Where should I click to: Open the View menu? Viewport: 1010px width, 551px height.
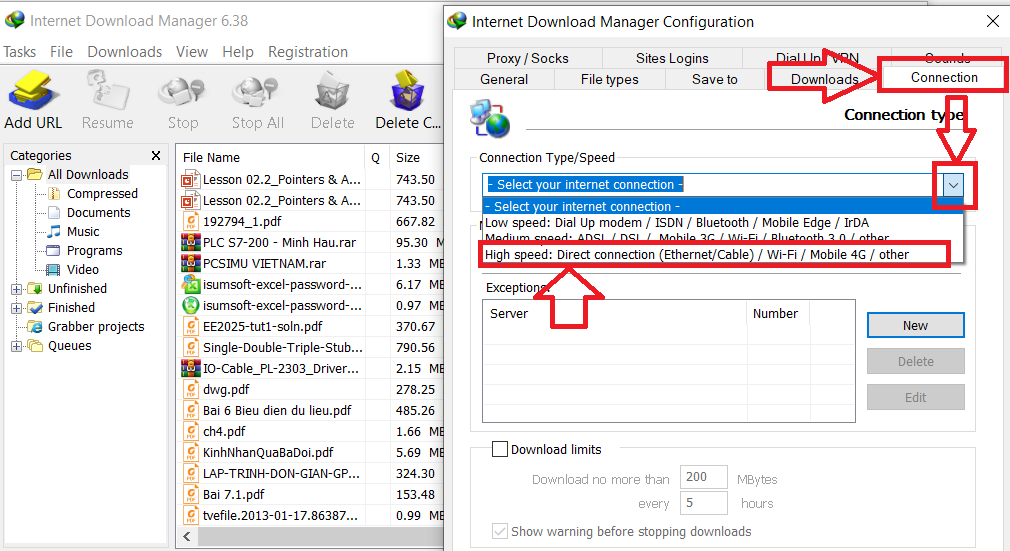tap(192, 52)
